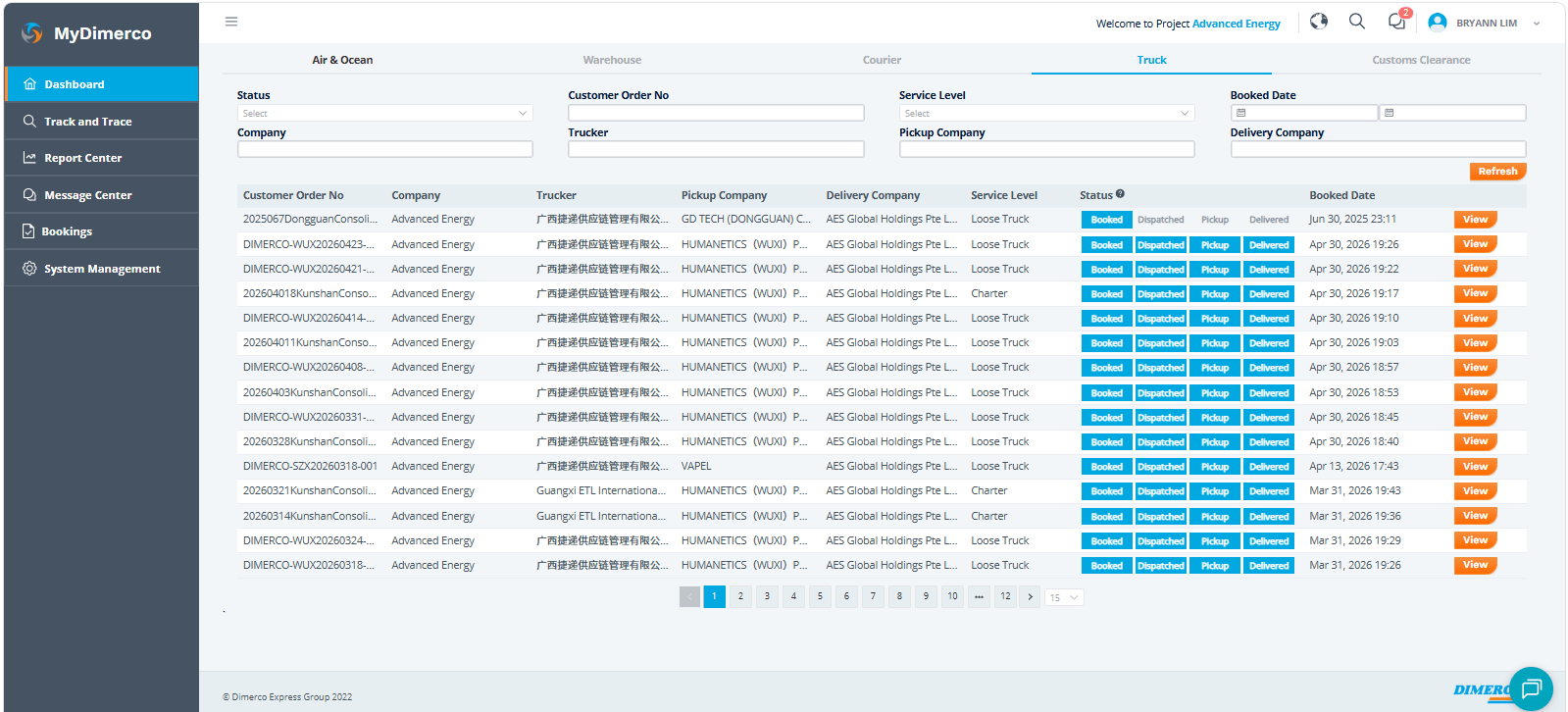Screen dimensions: 1568x712
Task: Select the Truck tab
Action: click(1151, 60)
